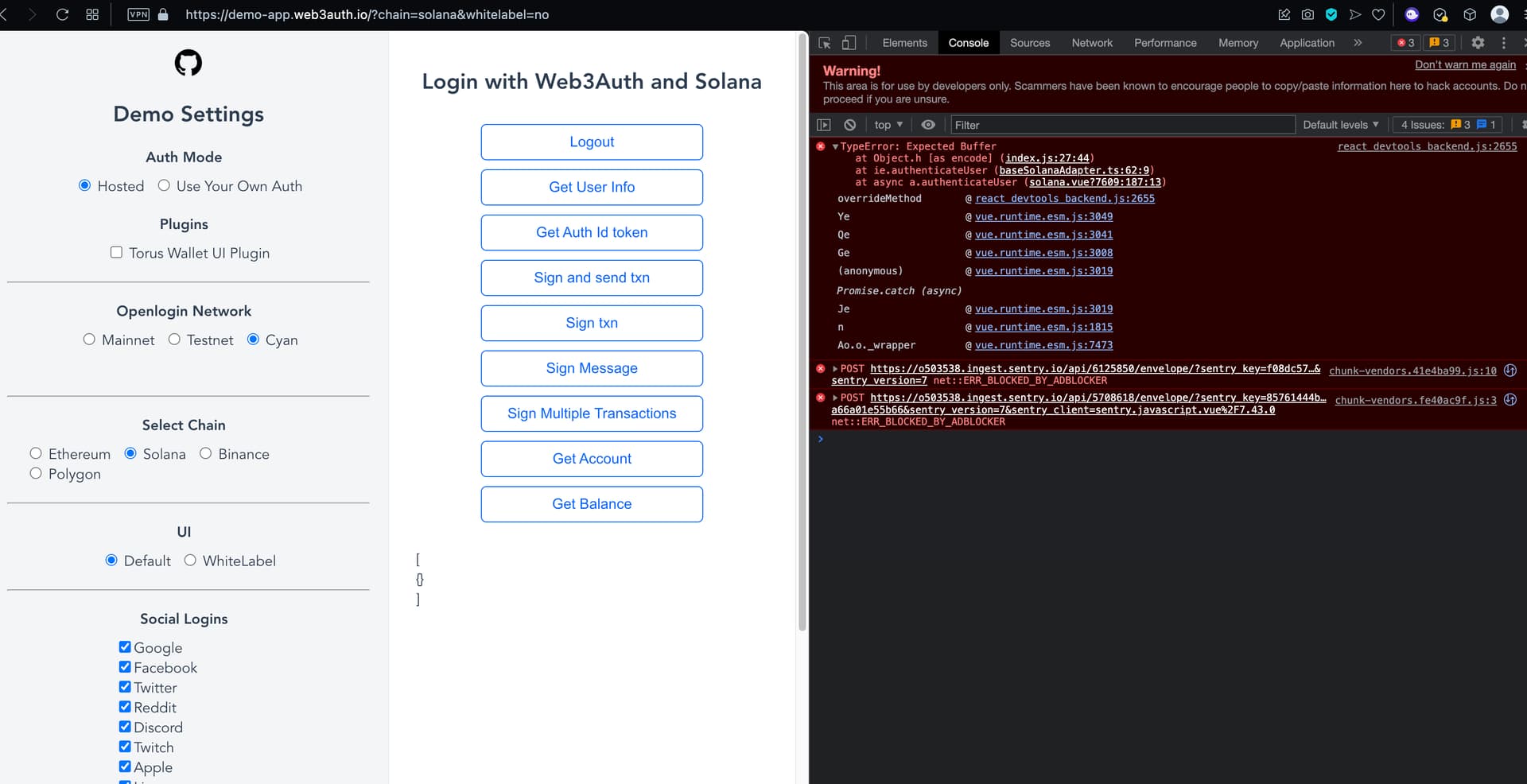Image resolution: width=1527 pixels, height=784 pixels.
Task: Click Get User Info
Action: pyautogui.click(x=592, y=187)
